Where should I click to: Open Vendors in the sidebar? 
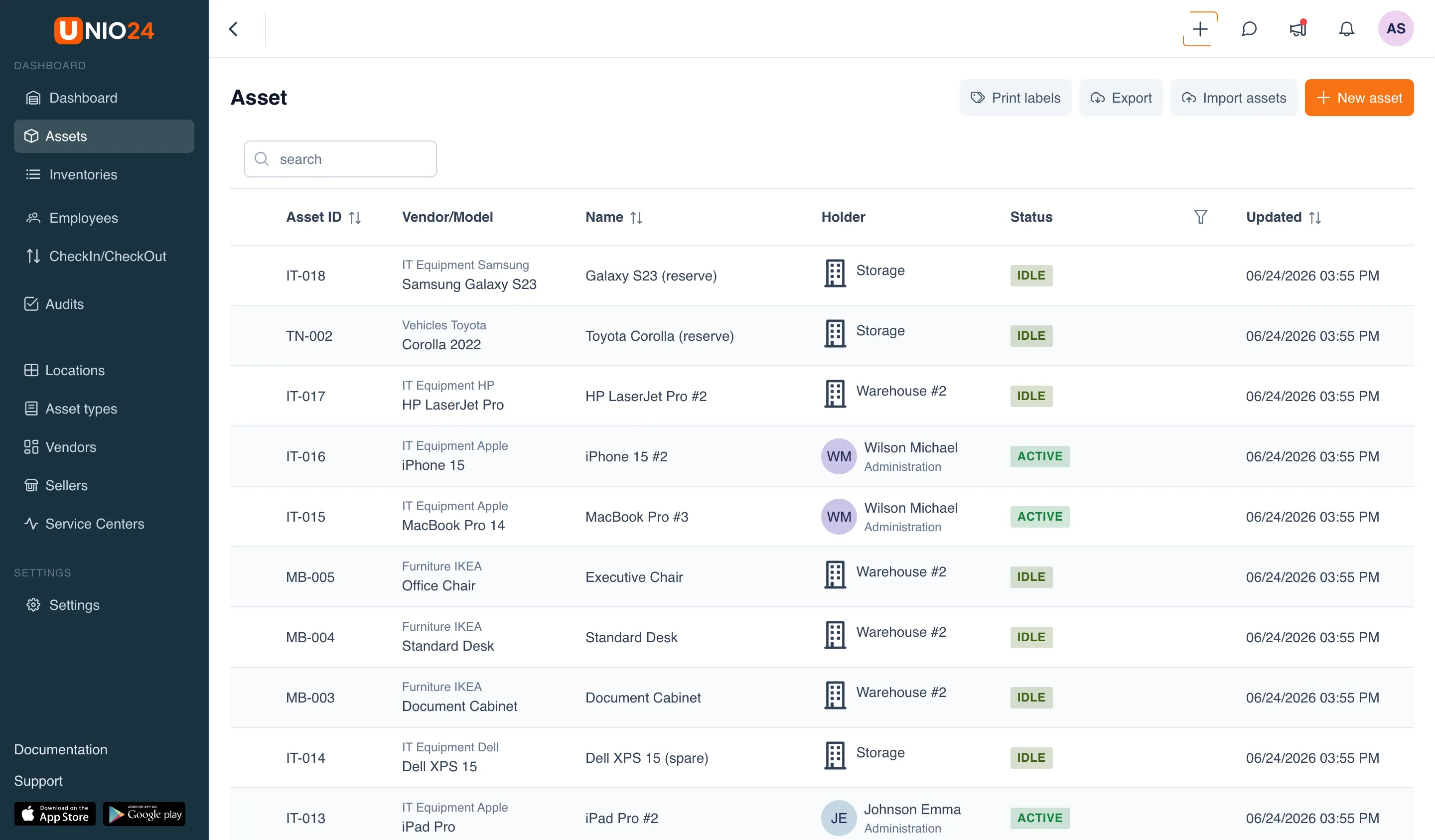(104, 447)
